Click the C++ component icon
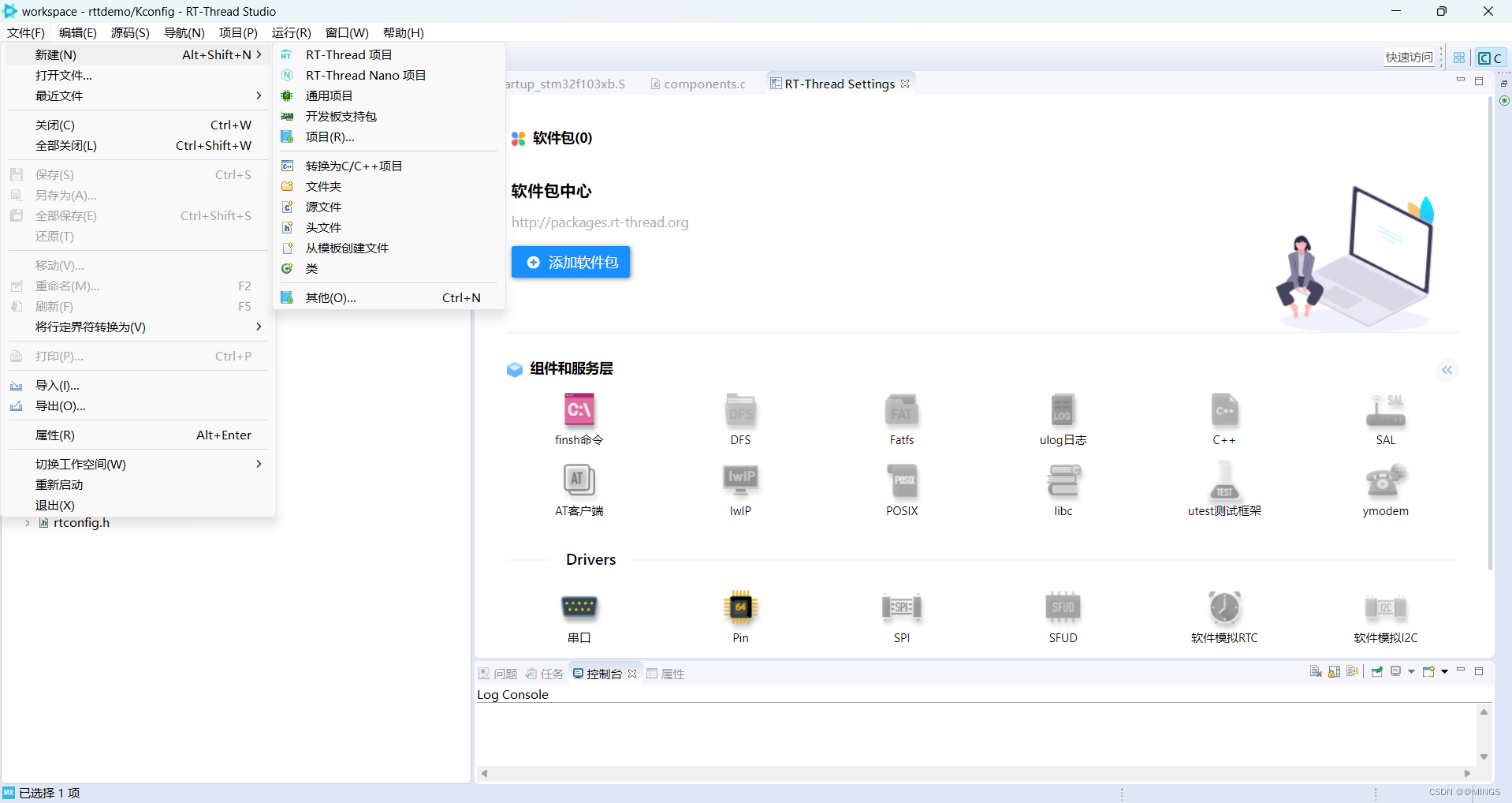1512x803 pixels. [x=1224, y=410]
